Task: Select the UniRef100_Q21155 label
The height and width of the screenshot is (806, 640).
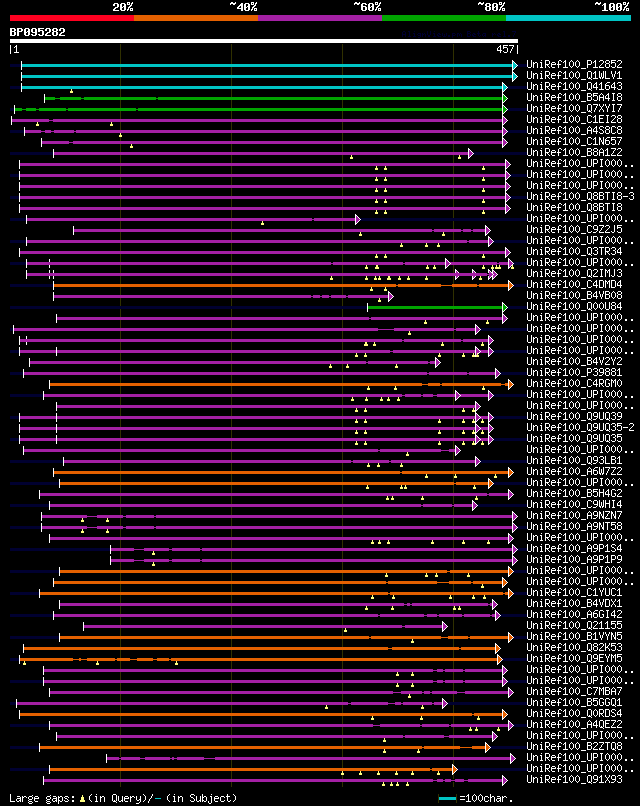Action: [x=574, y=626]
